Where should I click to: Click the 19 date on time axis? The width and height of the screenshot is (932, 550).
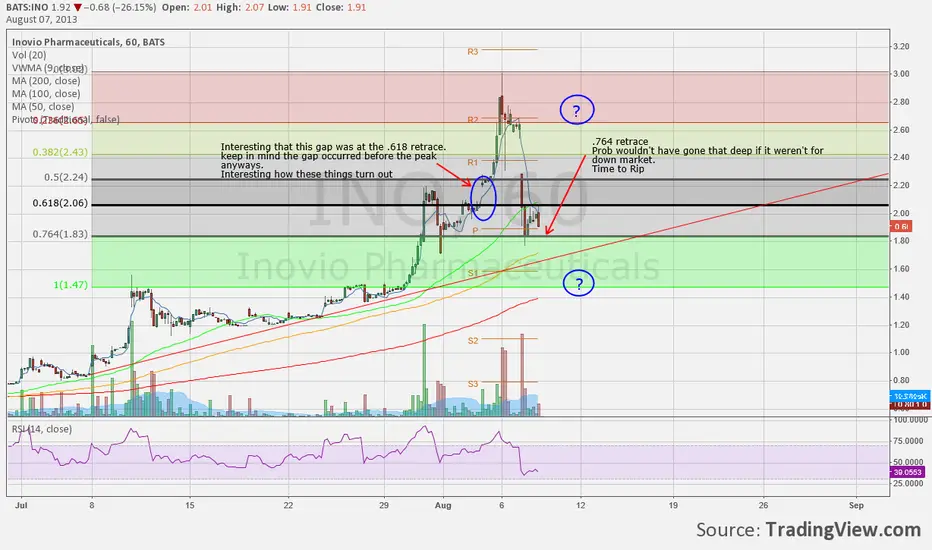673,505
